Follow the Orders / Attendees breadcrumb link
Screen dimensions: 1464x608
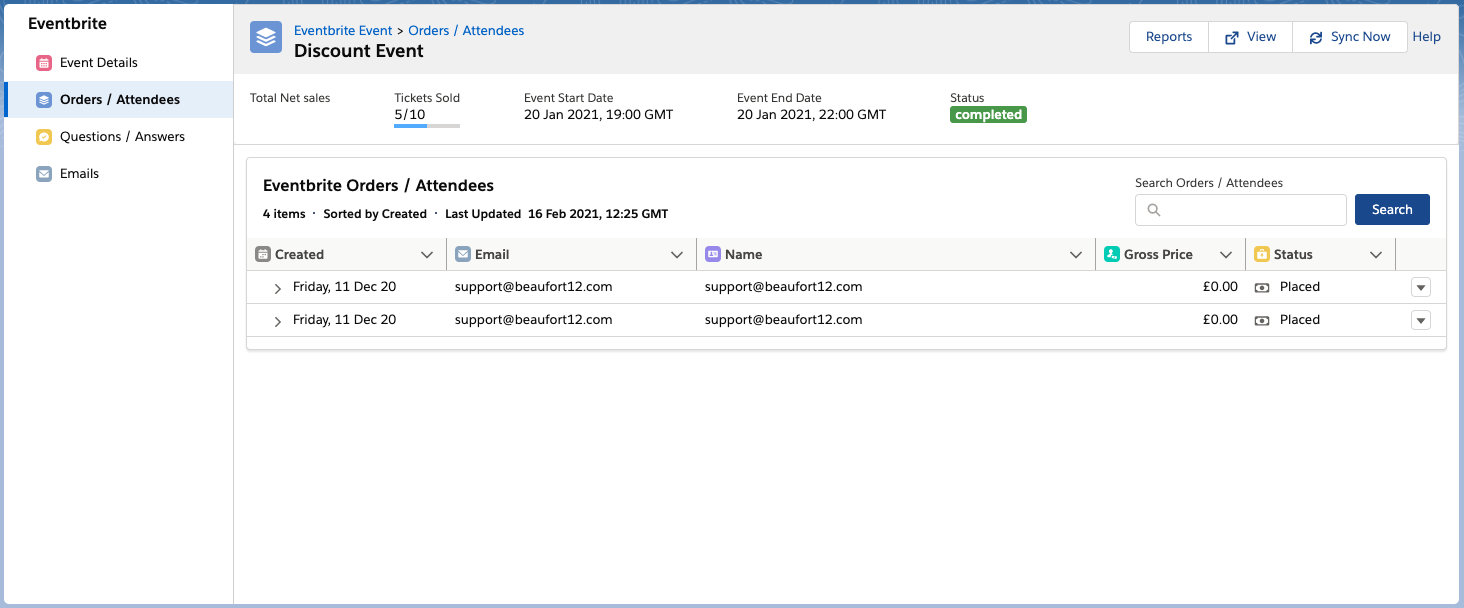click(x=466, y=31)
